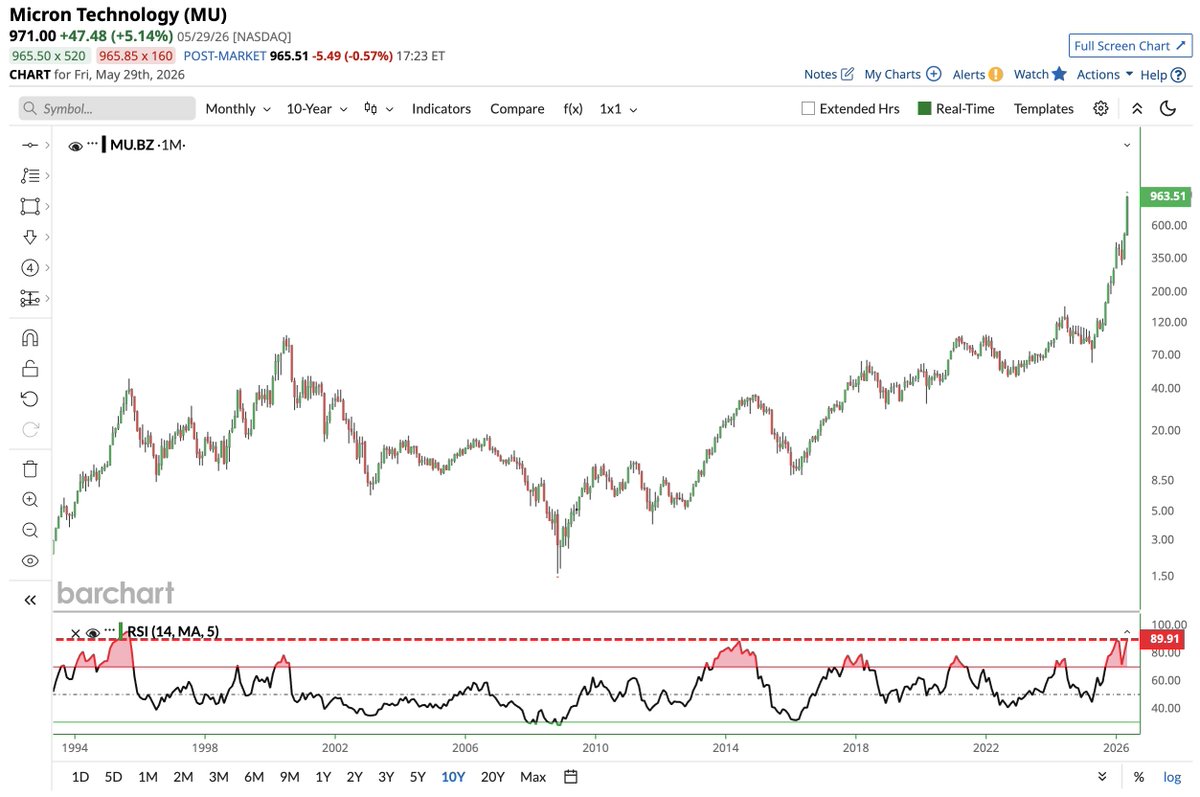The width and height of the screenshot is (1200, 797).
Task: Click the Notes link
Action: 820,74
